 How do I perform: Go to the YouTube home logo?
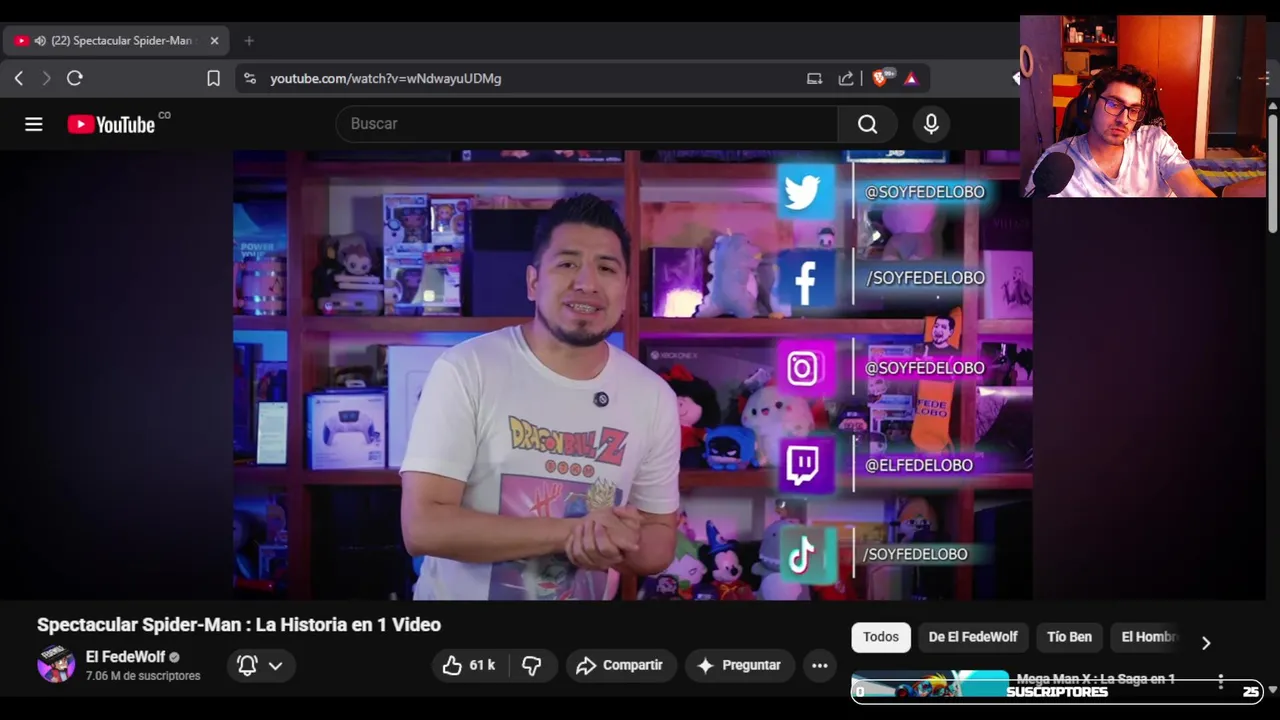[x=111, y=124]
